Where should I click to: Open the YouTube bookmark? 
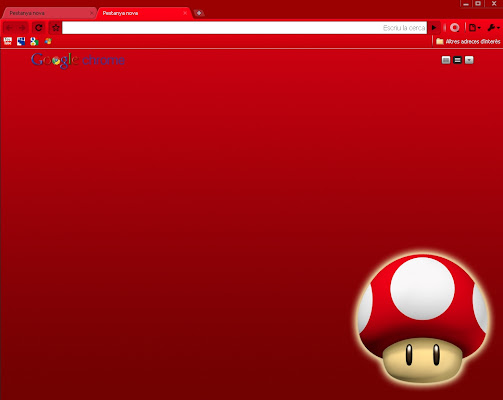coord(8,41)
